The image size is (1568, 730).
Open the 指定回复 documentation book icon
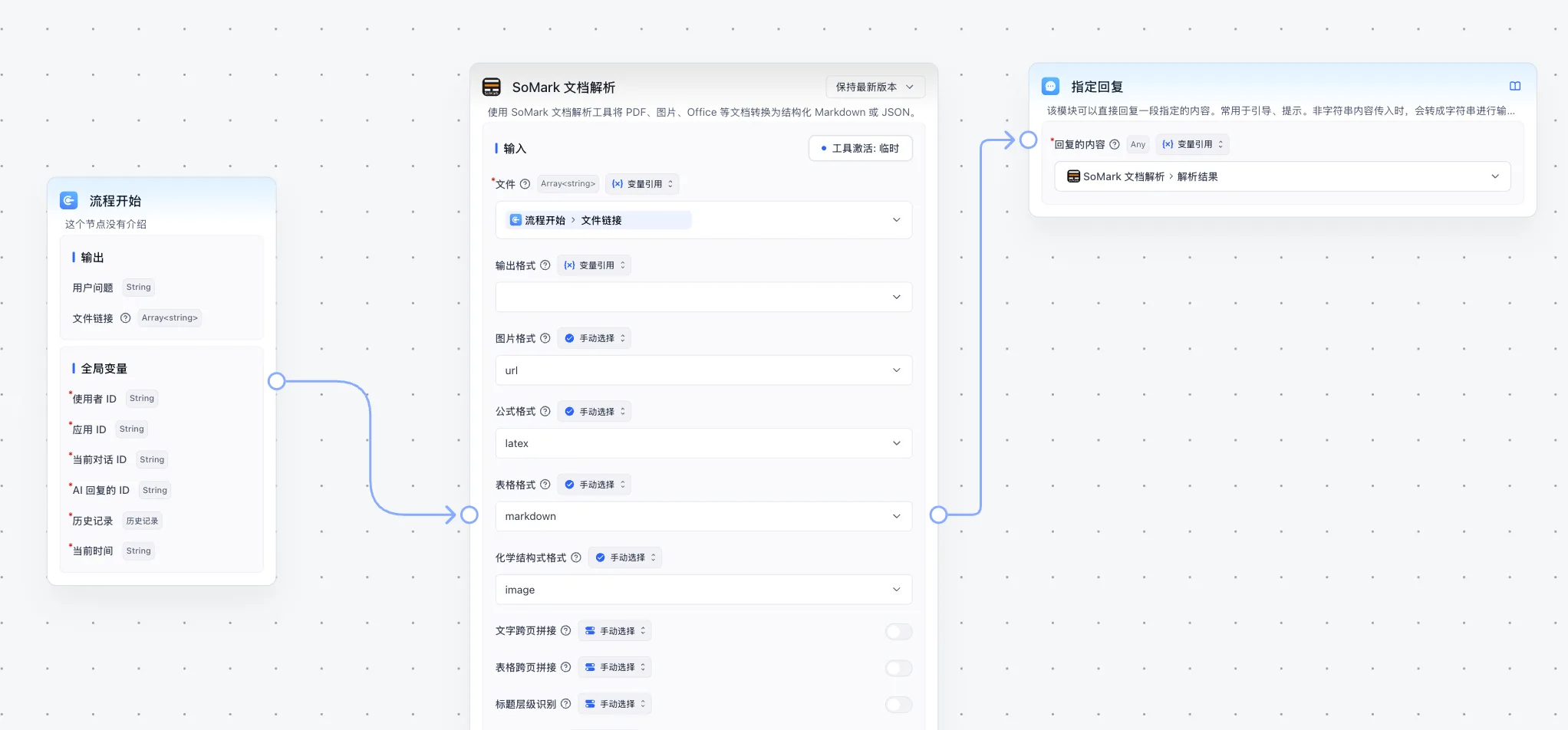click(x=1515, y=86)
